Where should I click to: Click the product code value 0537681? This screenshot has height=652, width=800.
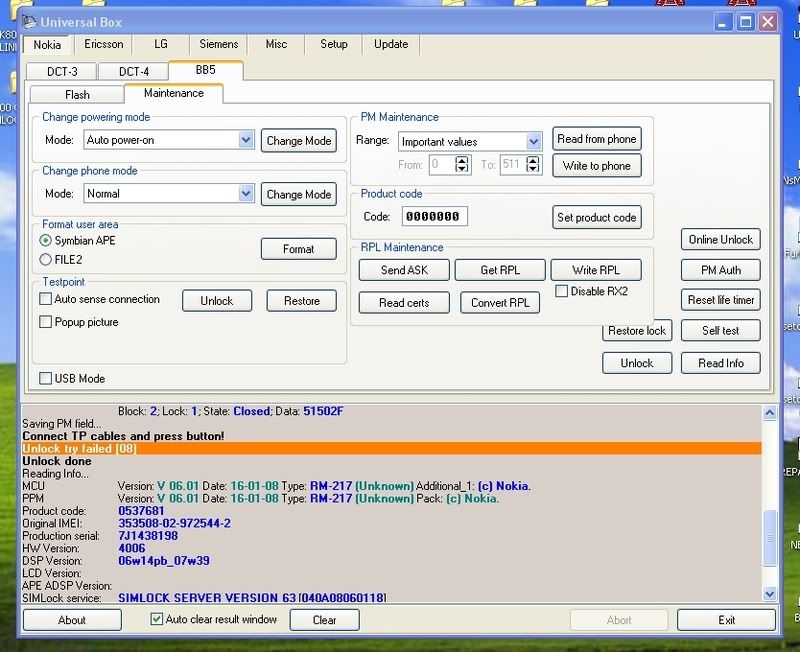point(141,511)
